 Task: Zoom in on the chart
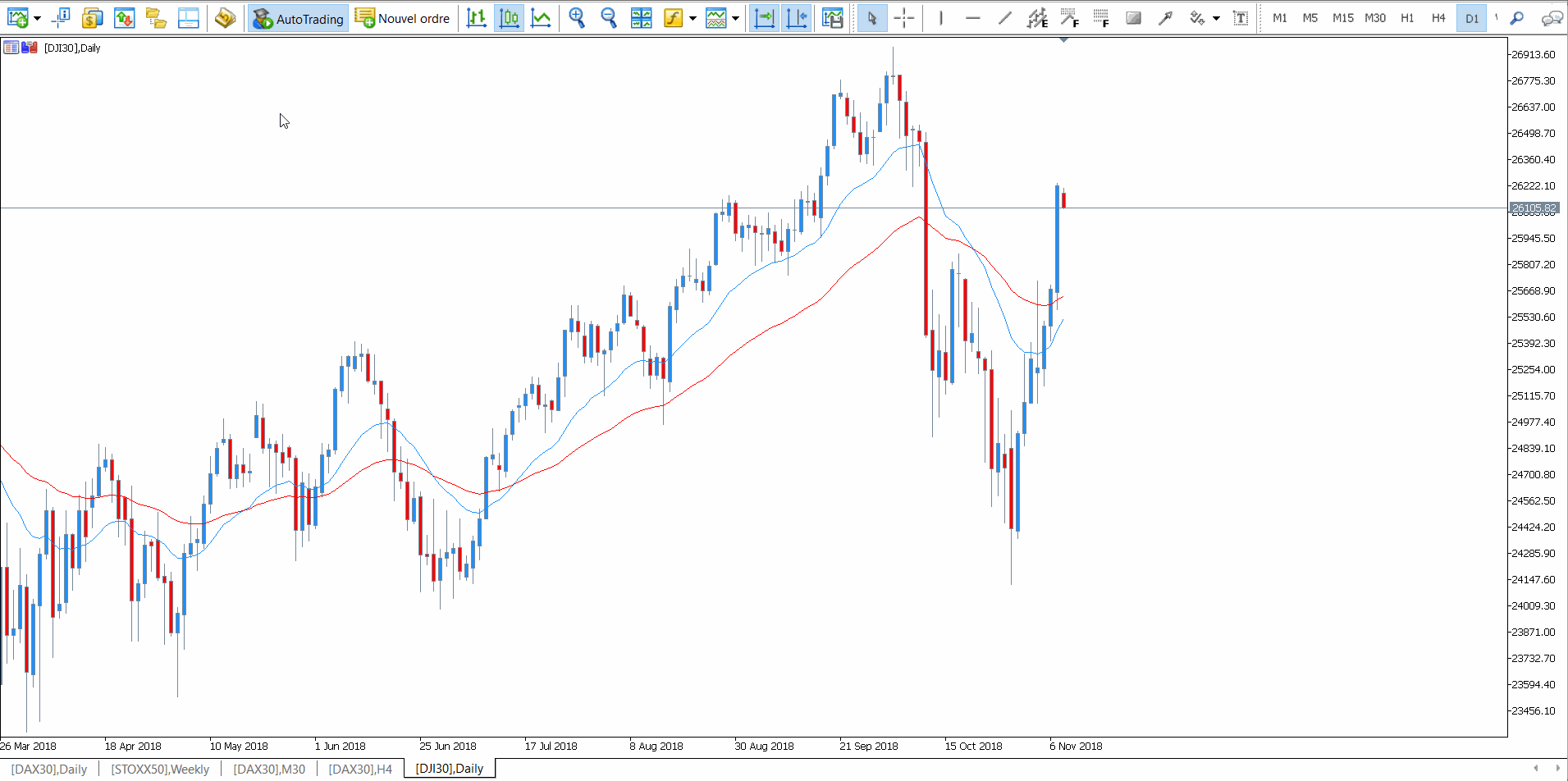pos(577,17)
